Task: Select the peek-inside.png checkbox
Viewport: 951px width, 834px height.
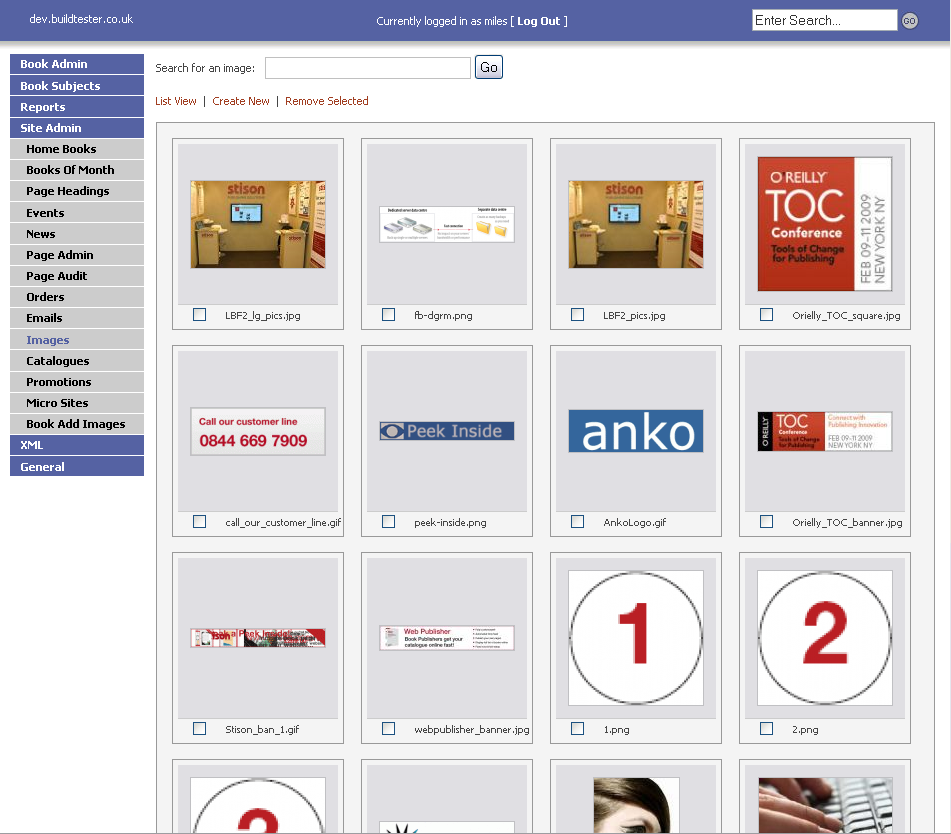Action: (x=388, y=521)
